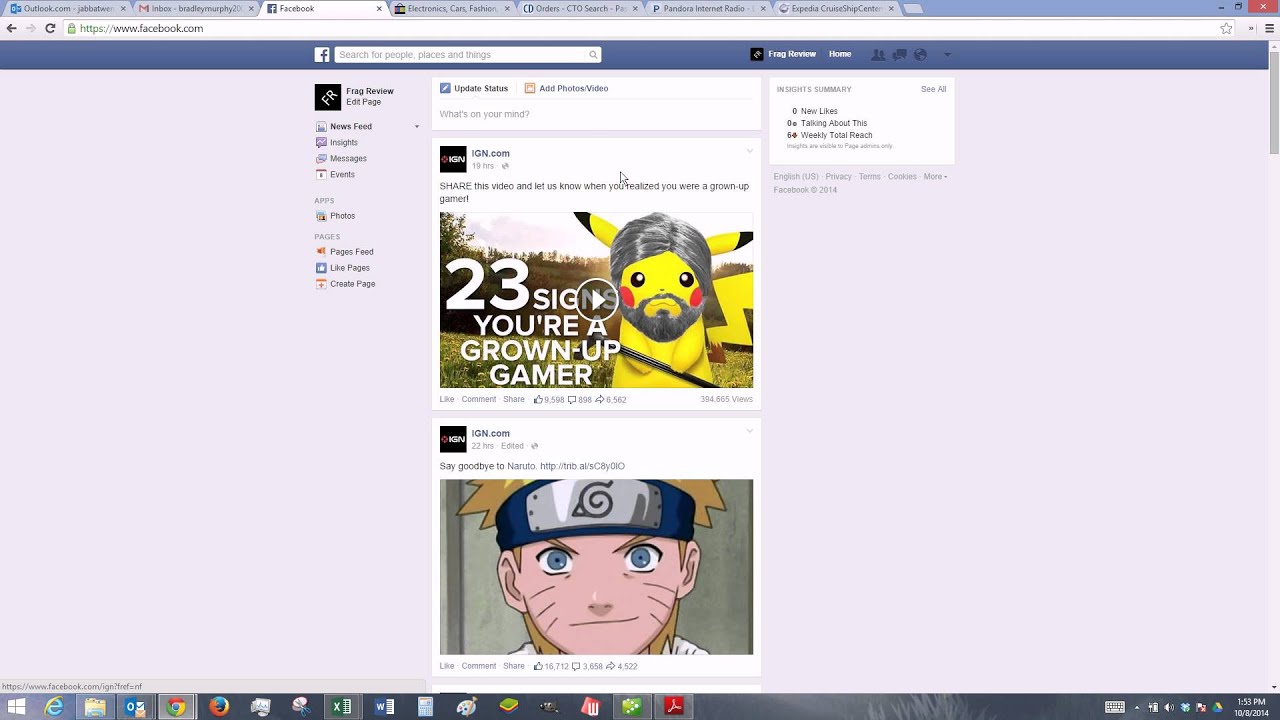The height and width of the screenshot is (720, 1280).
Task: Open the Privacy footer link
Action: (839, 177)
